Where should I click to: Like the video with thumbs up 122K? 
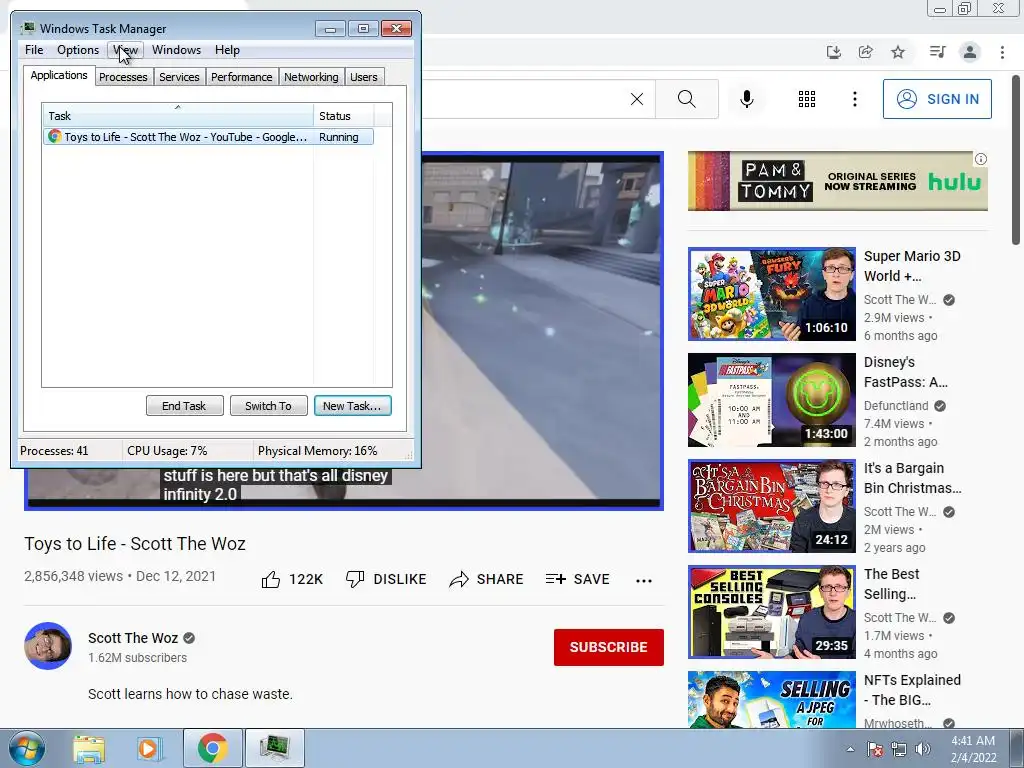tap(292, 579)
